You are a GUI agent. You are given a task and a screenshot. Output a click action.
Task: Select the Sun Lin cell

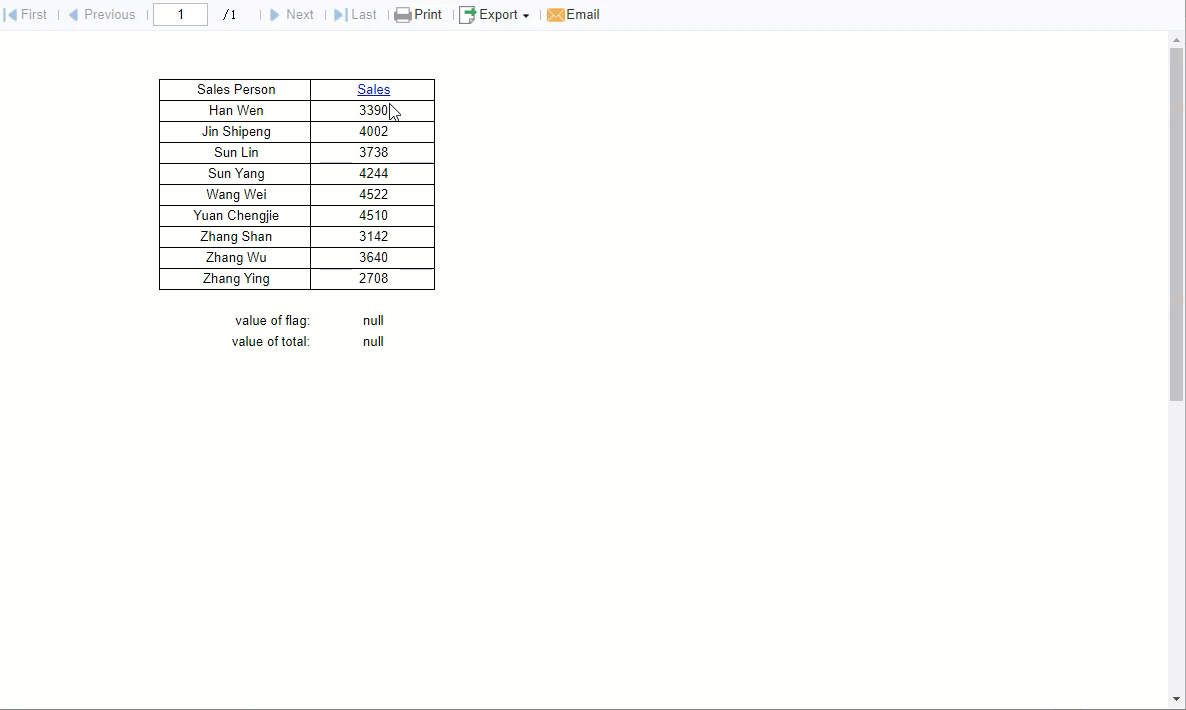[x=235, y=153]
